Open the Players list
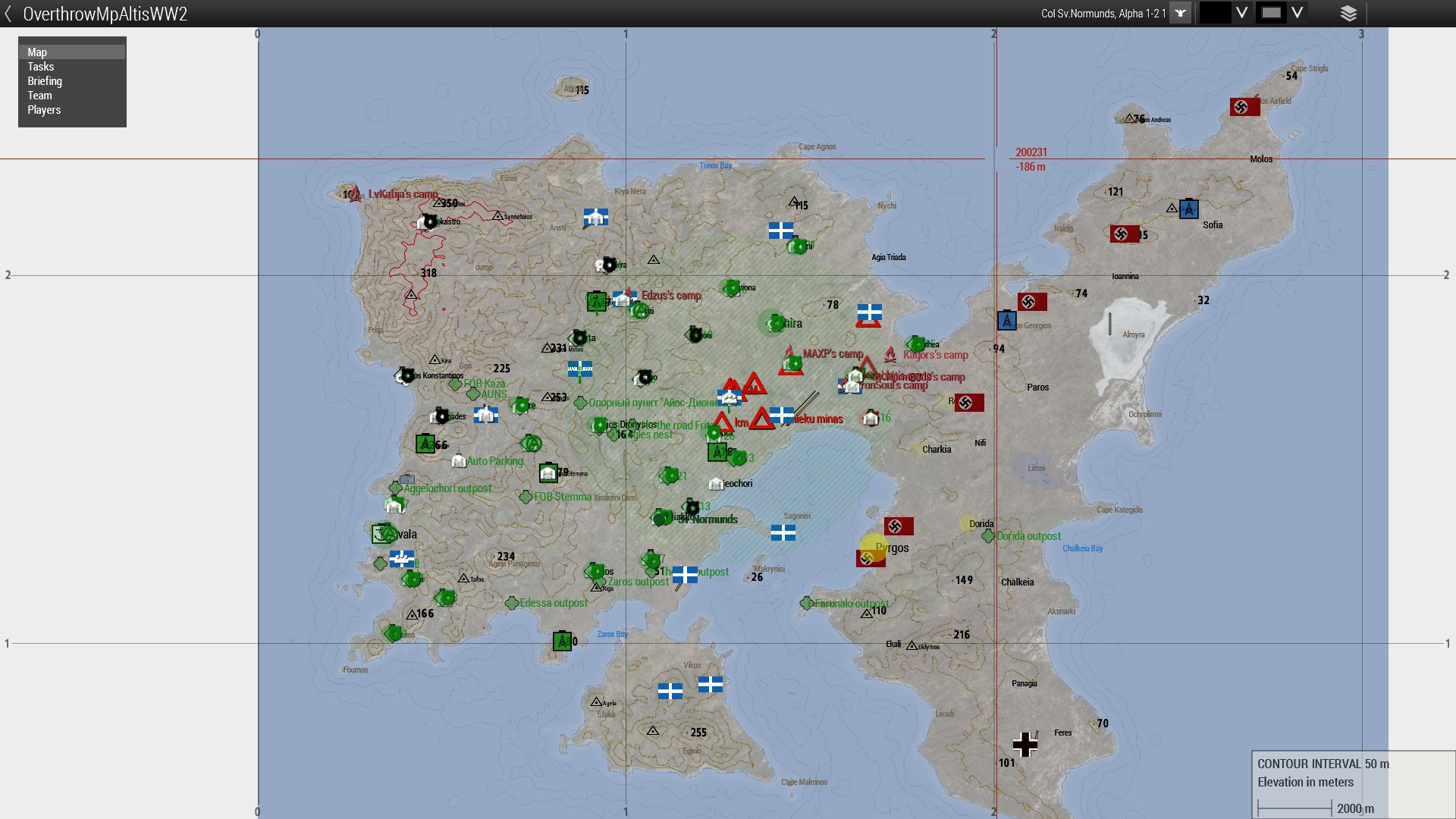Screen dimensions: 1456x819 [44, 110]
